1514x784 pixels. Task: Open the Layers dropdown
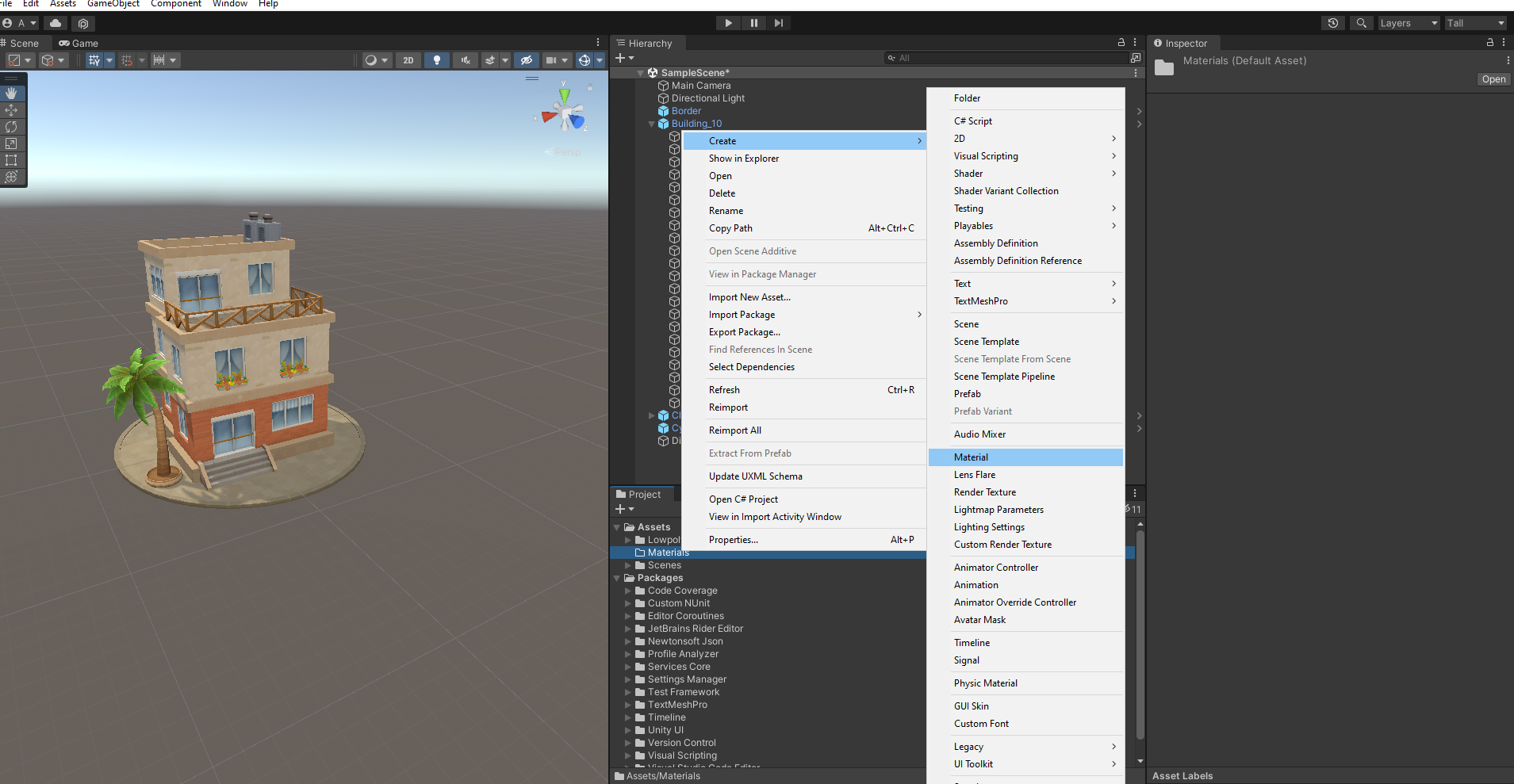1408,23
